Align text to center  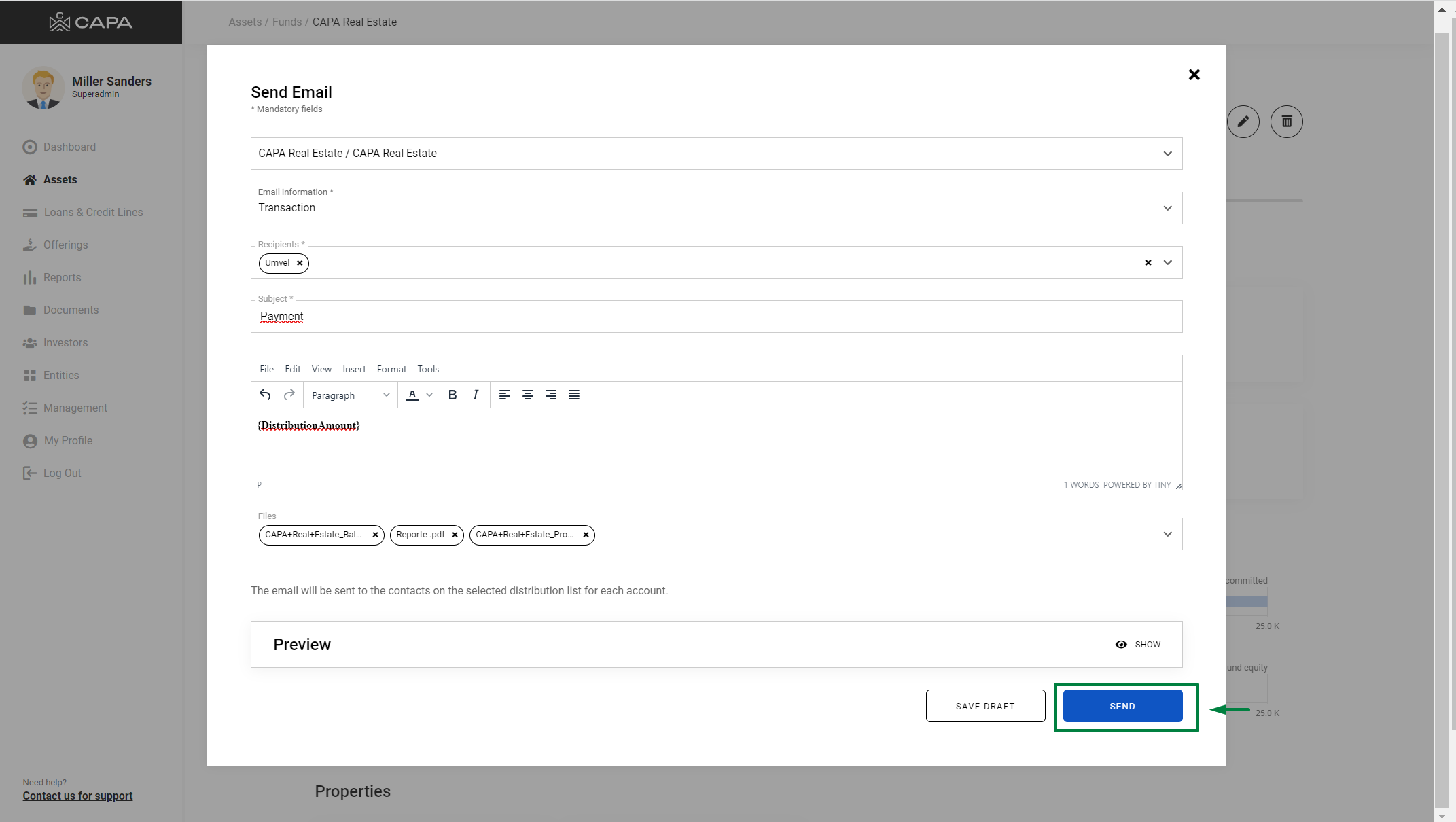[x=527, y=395]
